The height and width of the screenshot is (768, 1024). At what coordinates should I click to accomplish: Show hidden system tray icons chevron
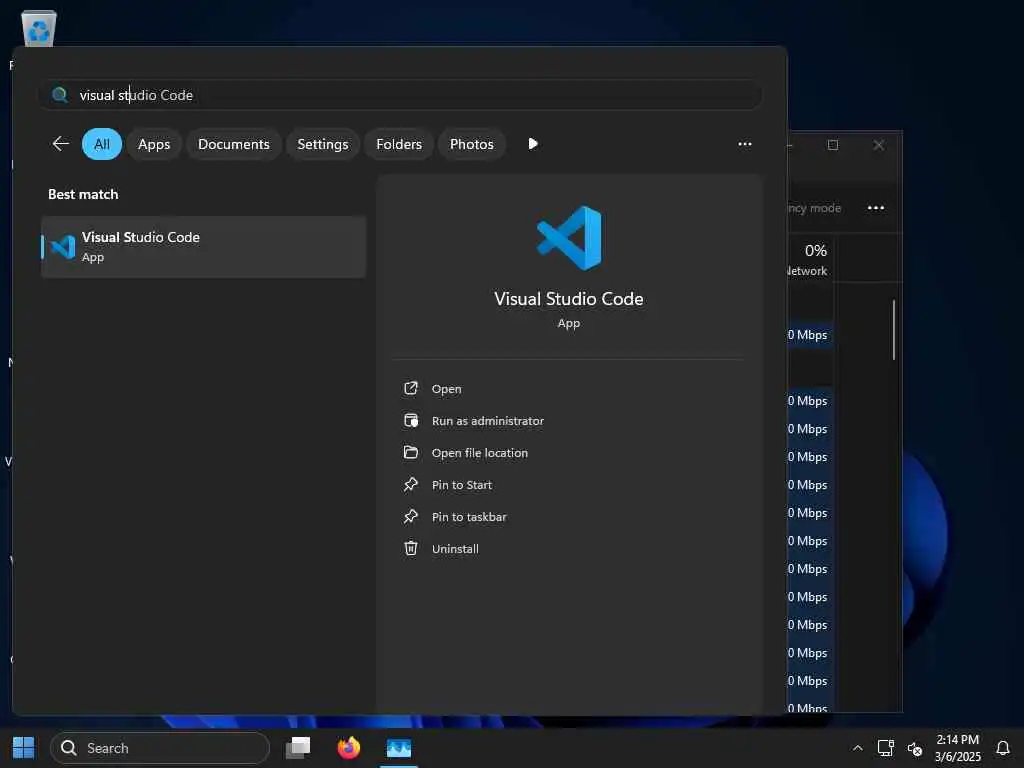(x=857, y=748)
